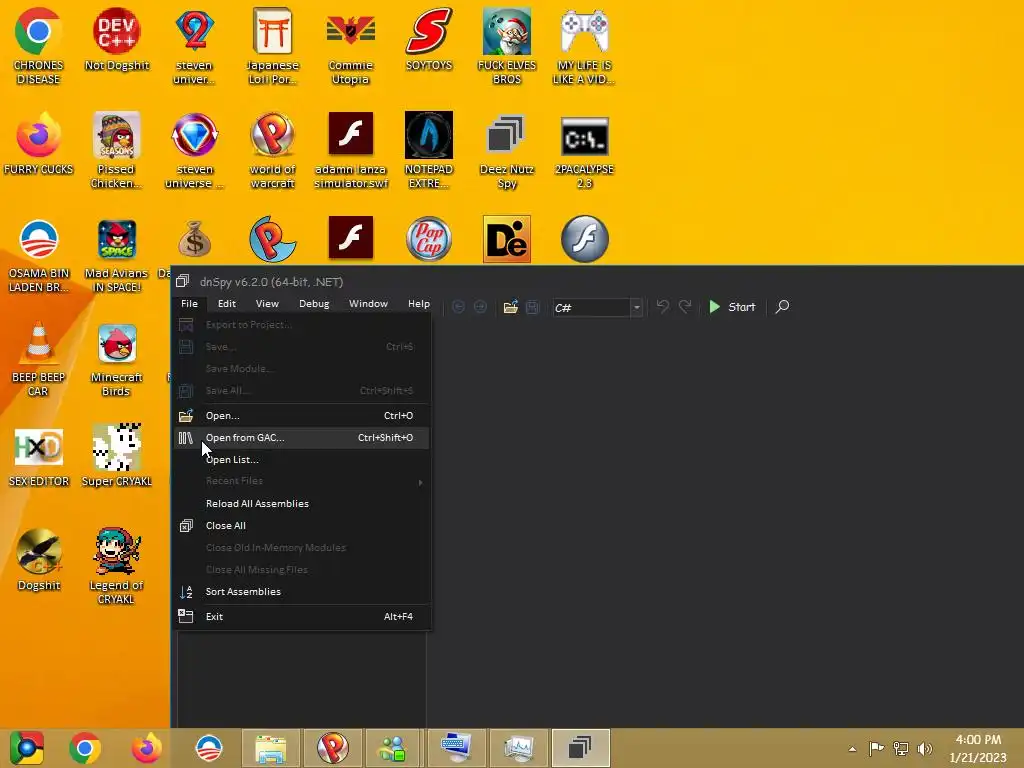The height and width of the screenshot is (768, 1024).
Task: Open the clock showing 4:00 PM
Action: pyautogui.click(x=978, y=748)
